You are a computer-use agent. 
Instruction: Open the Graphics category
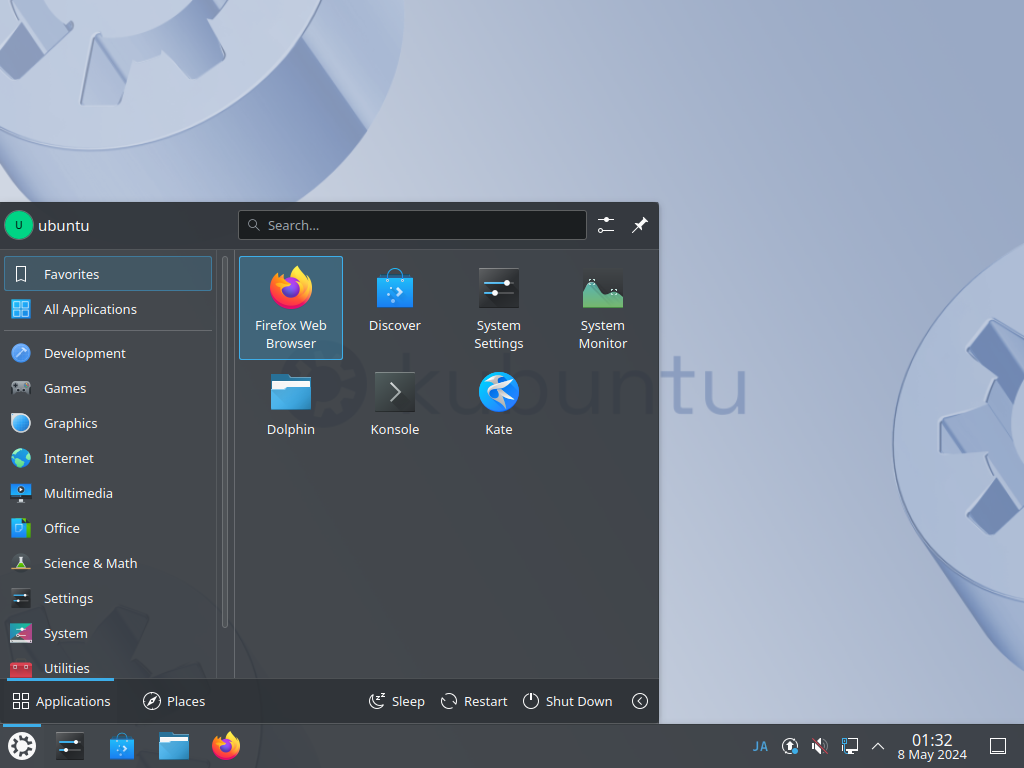[108, 423]
